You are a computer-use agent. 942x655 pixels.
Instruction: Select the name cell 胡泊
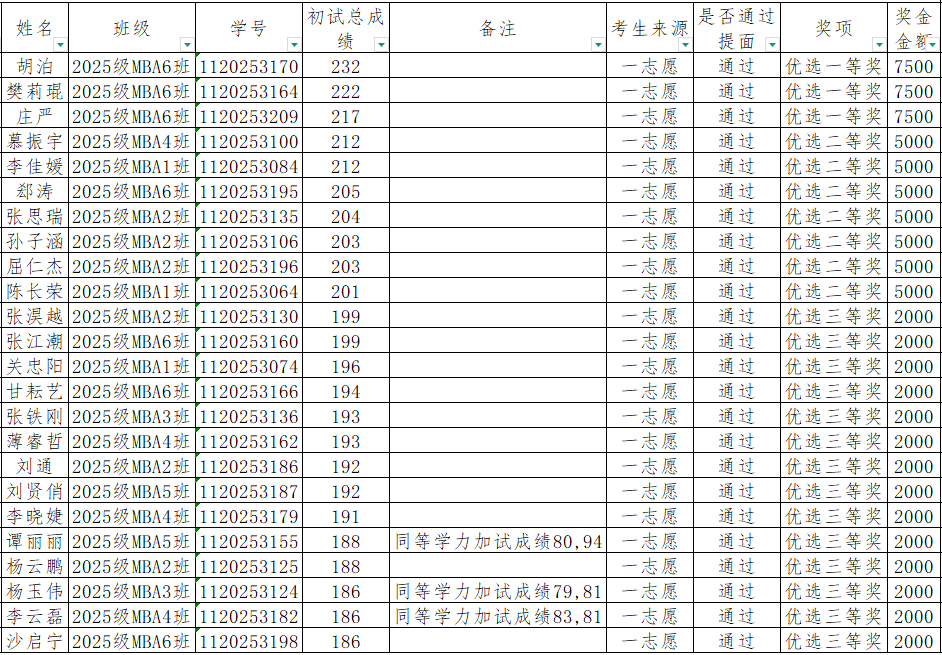coord(35,67)
